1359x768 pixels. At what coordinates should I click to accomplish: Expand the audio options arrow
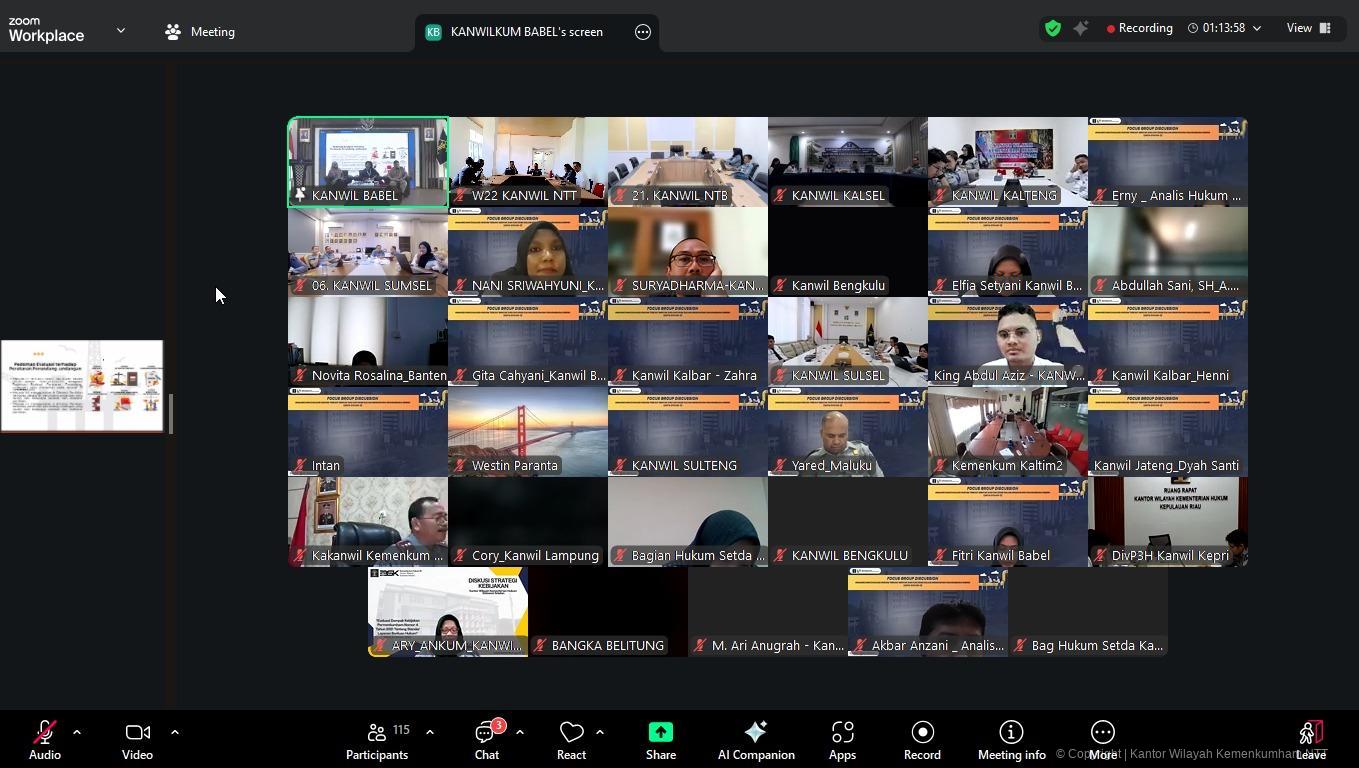(77, 732)
